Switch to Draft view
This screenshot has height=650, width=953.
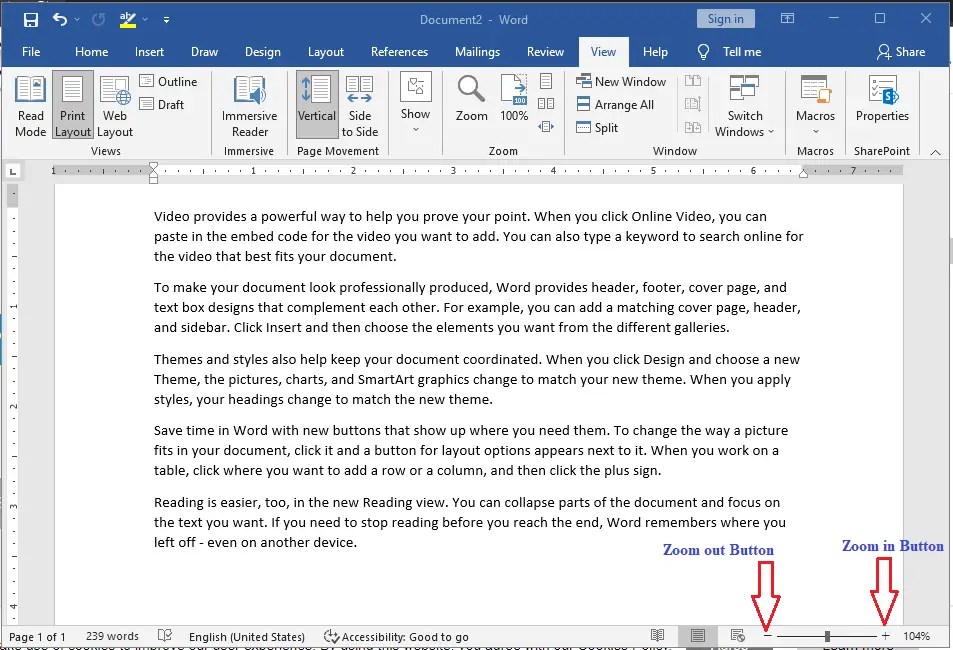click(162, 105)
